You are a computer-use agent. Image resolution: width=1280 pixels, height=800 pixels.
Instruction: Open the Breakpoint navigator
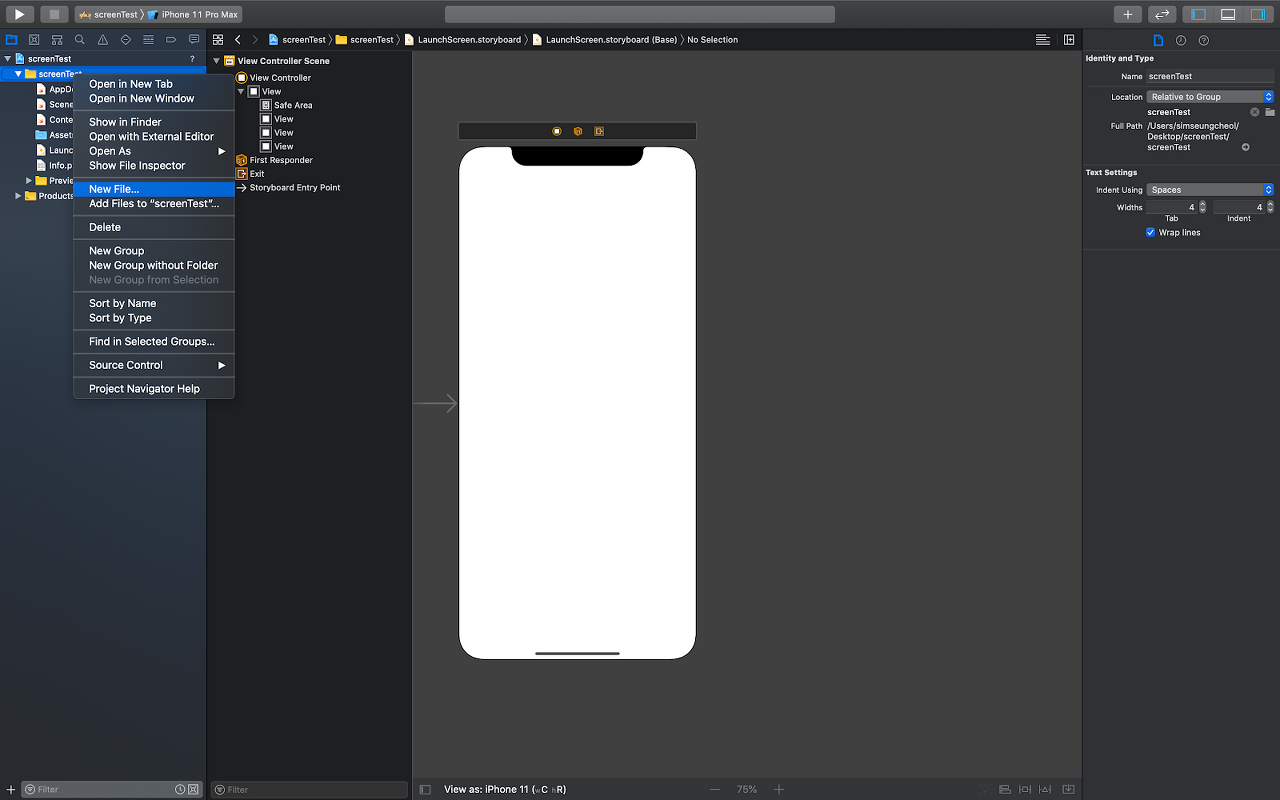[172, 40]
